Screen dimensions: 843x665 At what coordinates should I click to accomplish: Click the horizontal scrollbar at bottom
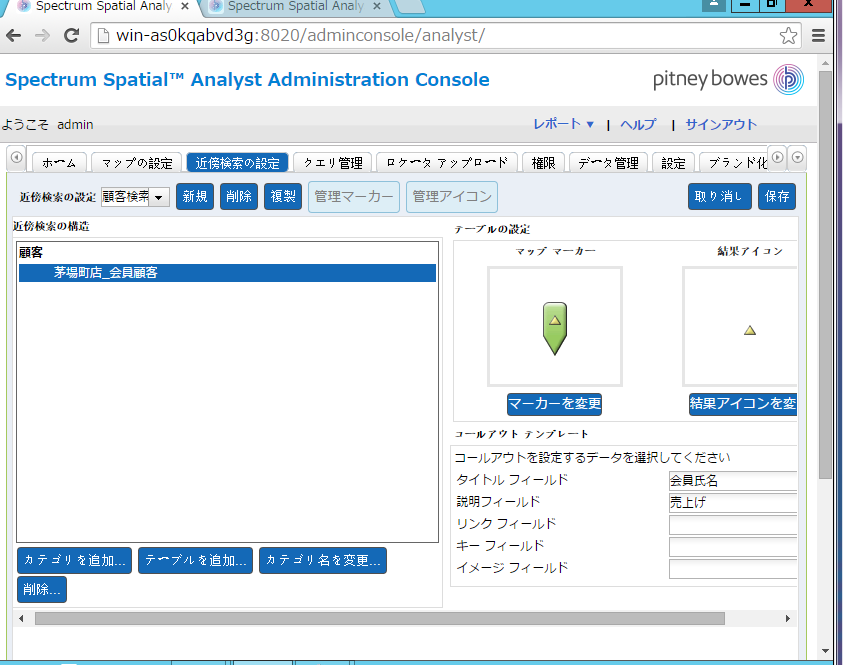tap(380, 619)
